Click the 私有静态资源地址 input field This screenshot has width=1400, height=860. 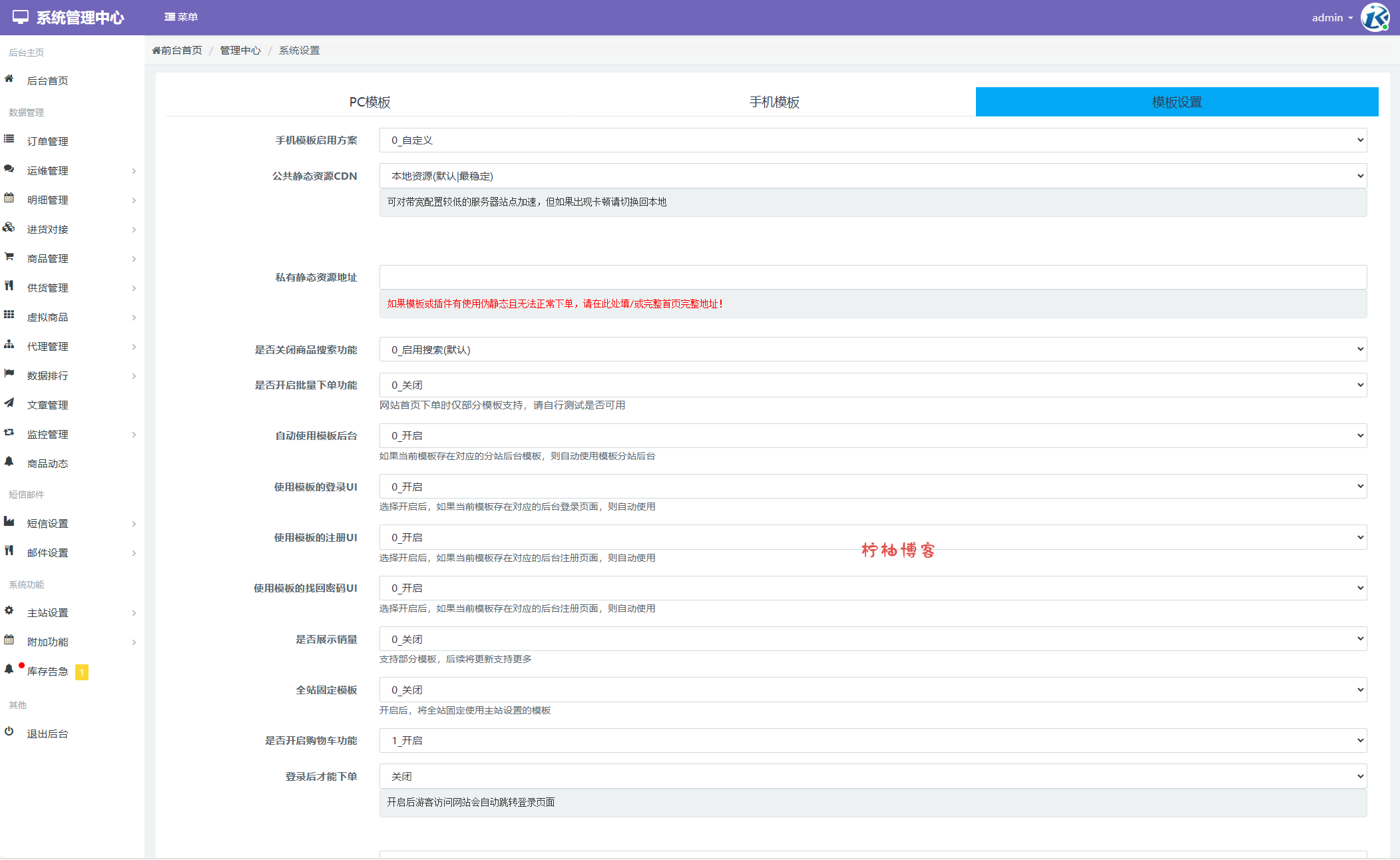[x=873, y=278]
